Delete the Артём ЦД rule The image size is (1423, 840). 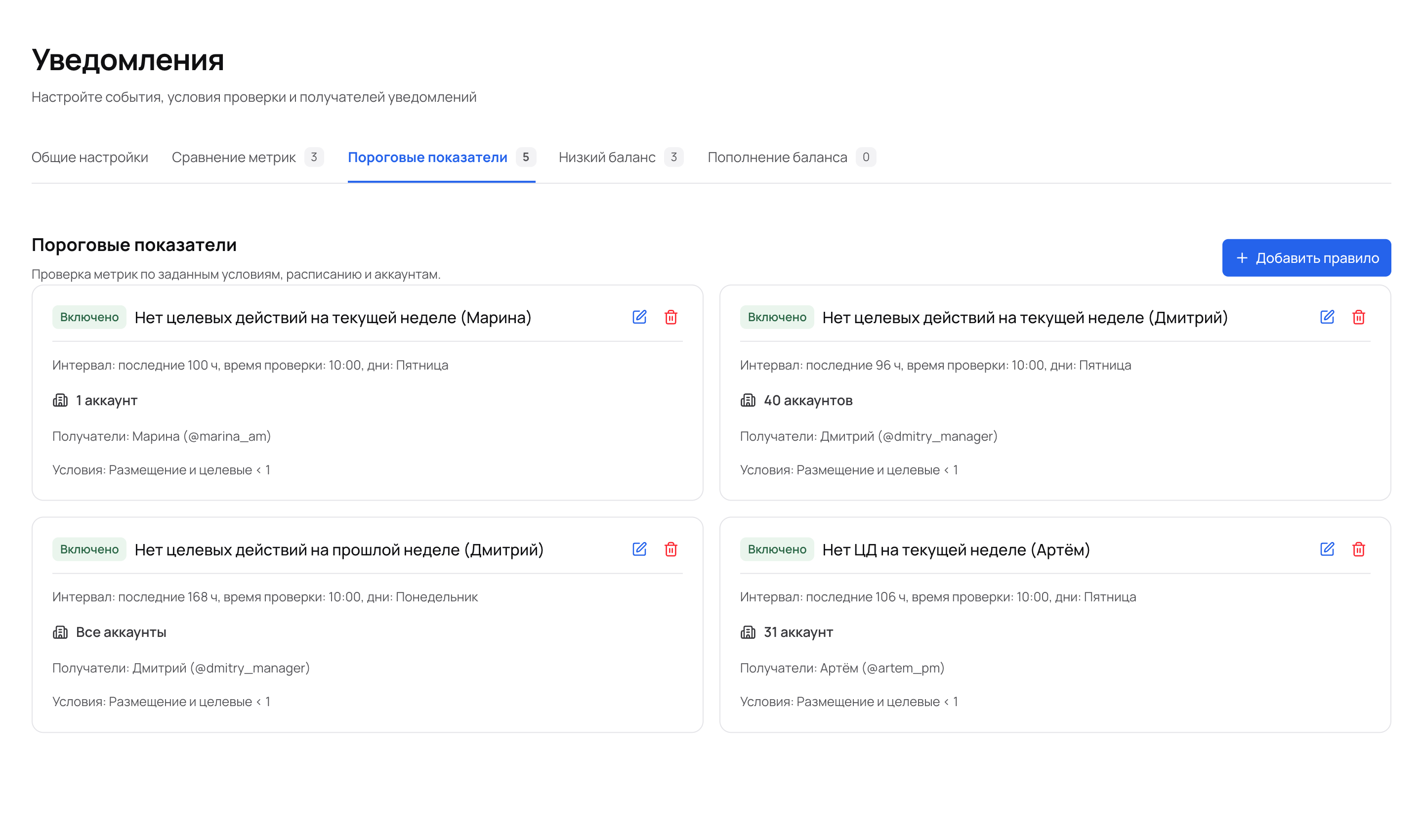click(1358, 549)
